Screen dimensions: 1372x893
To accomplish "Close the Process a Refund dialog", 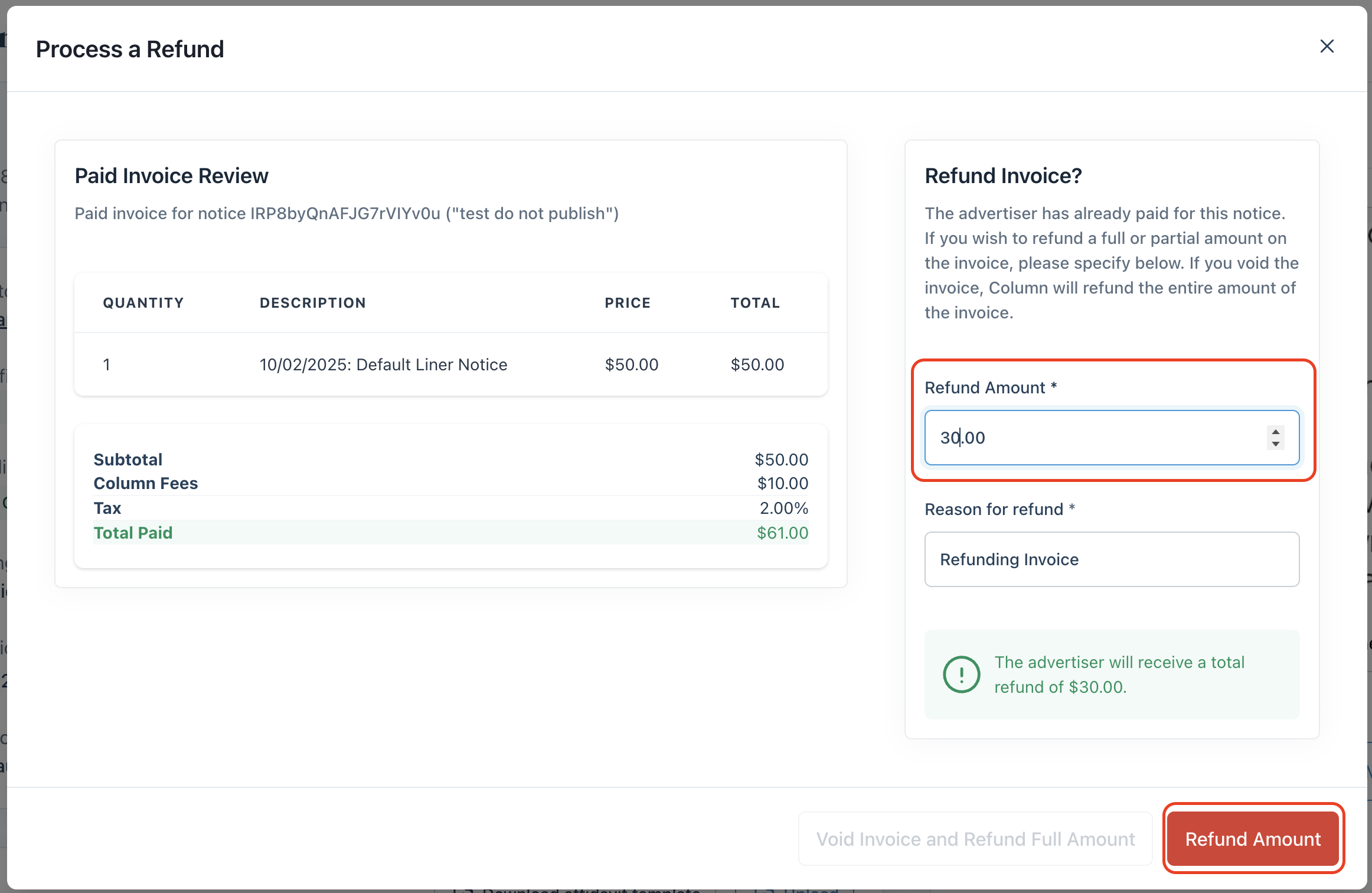I will (1327, 47).
